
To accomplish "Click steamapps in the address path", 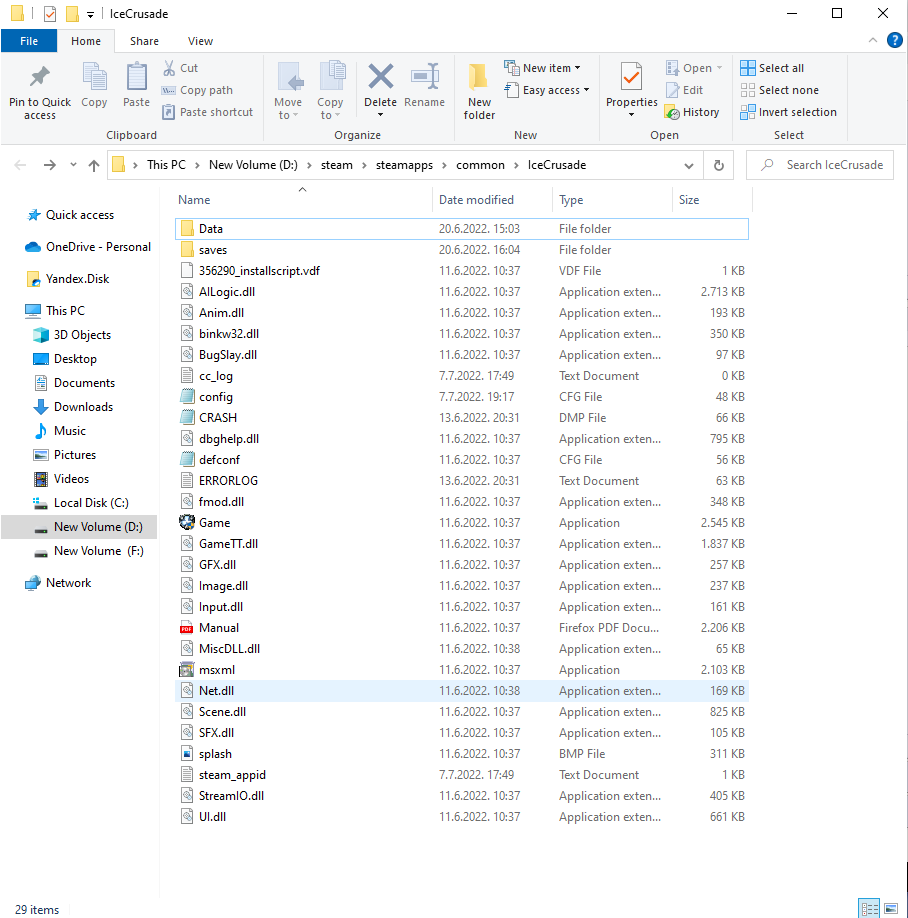I will [x=404, y=165].
